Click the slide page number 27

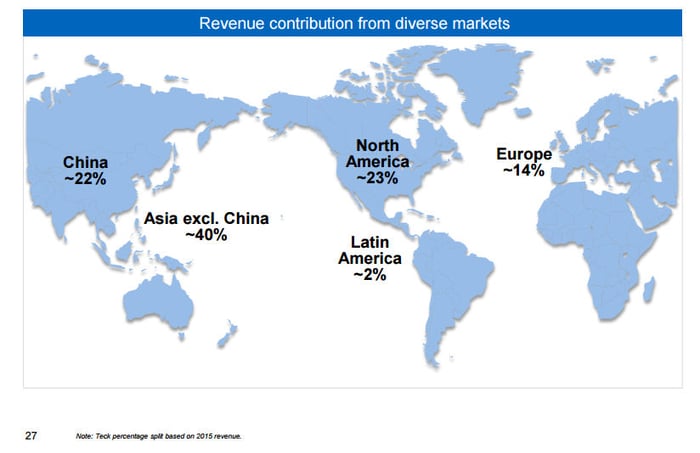[x=31, y=436]
